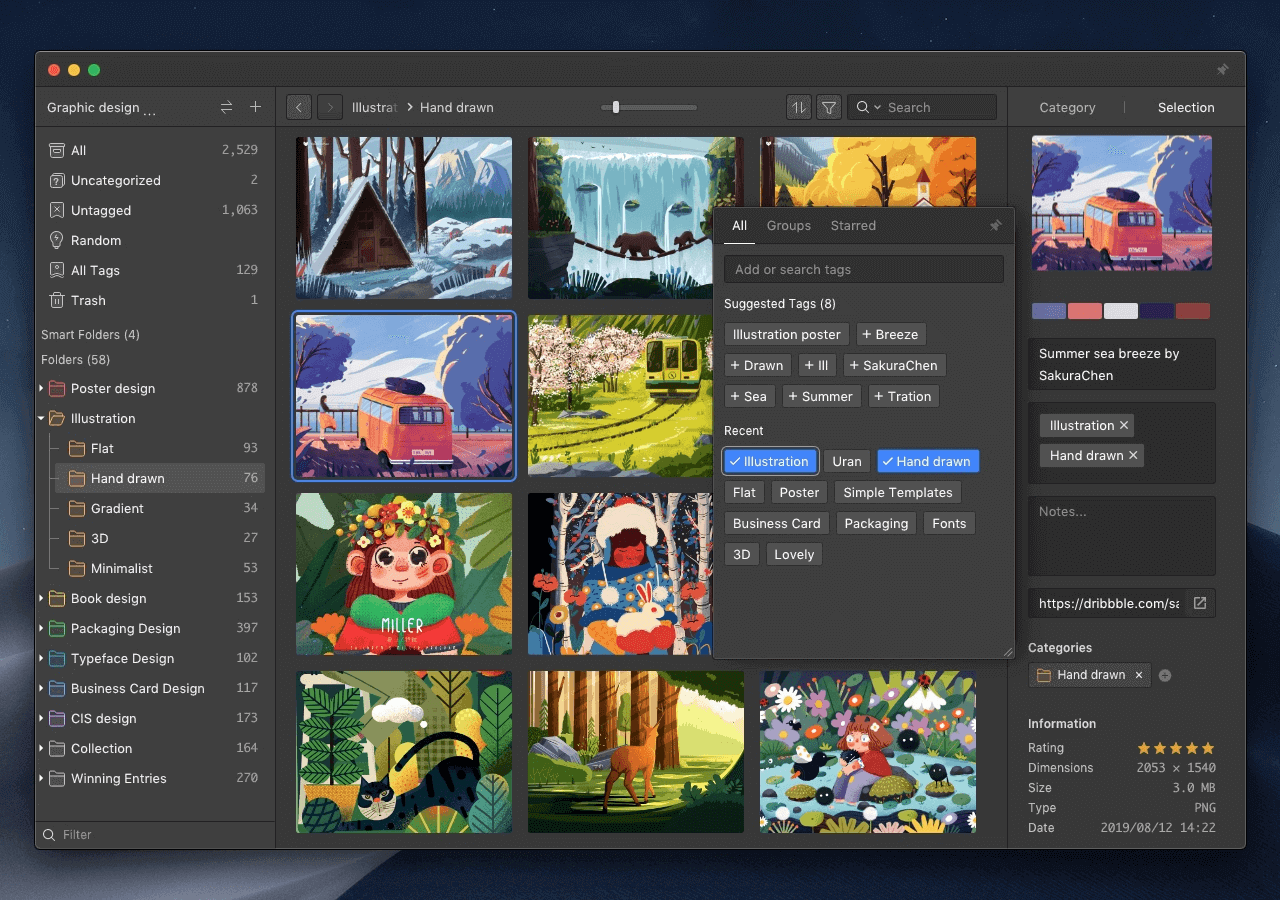Open the Trash in the sidebar

90,300
